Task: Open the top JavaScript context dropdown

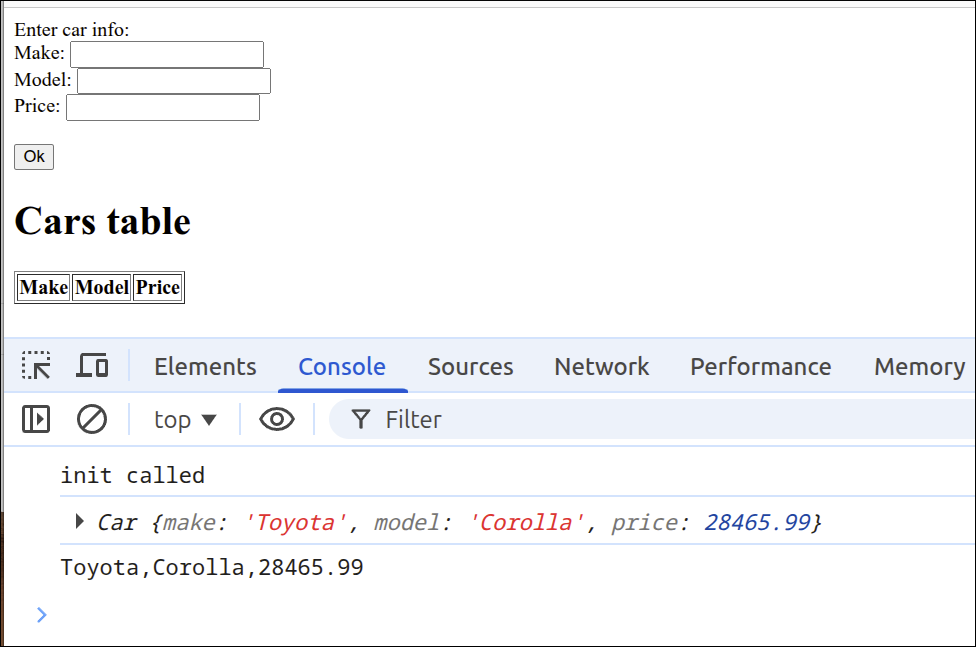Action: point(185,420)
